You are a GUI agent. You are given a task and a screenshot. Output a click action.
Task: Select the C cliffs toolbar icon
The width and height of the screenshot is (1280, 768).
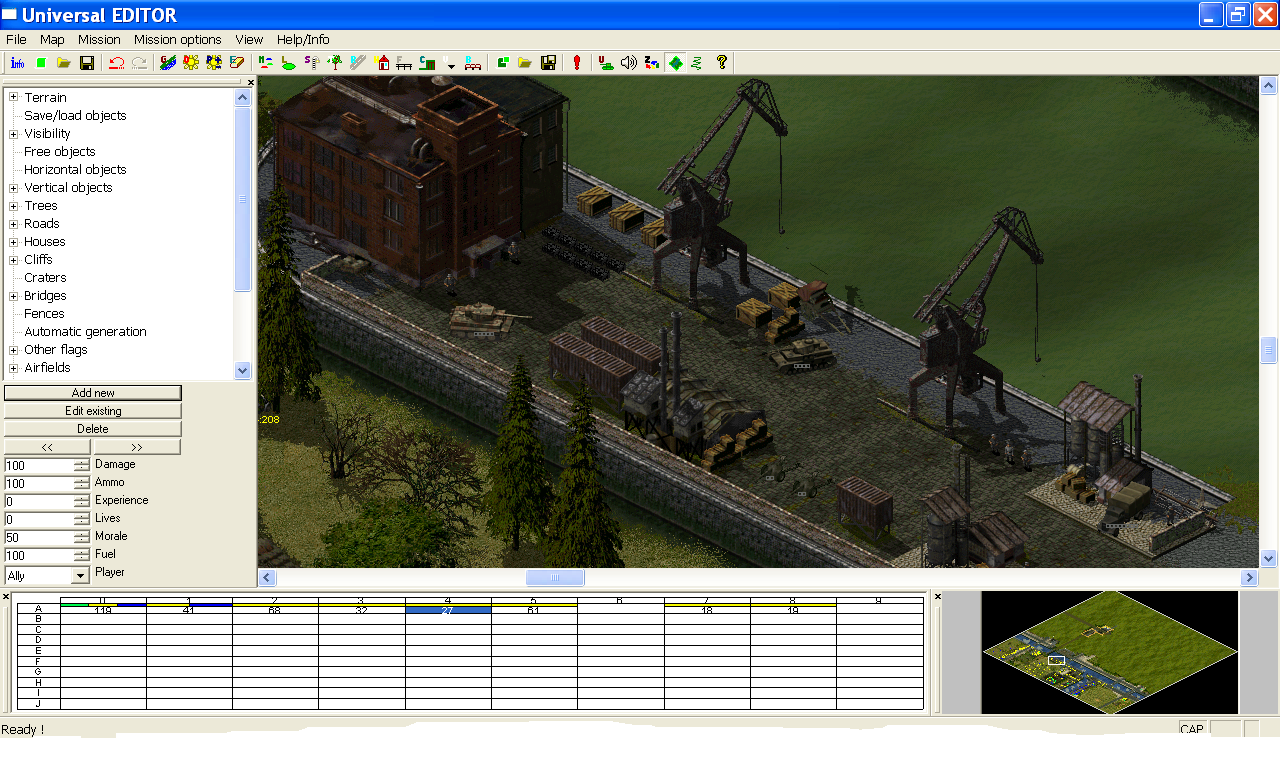click(x=427, y=63)
